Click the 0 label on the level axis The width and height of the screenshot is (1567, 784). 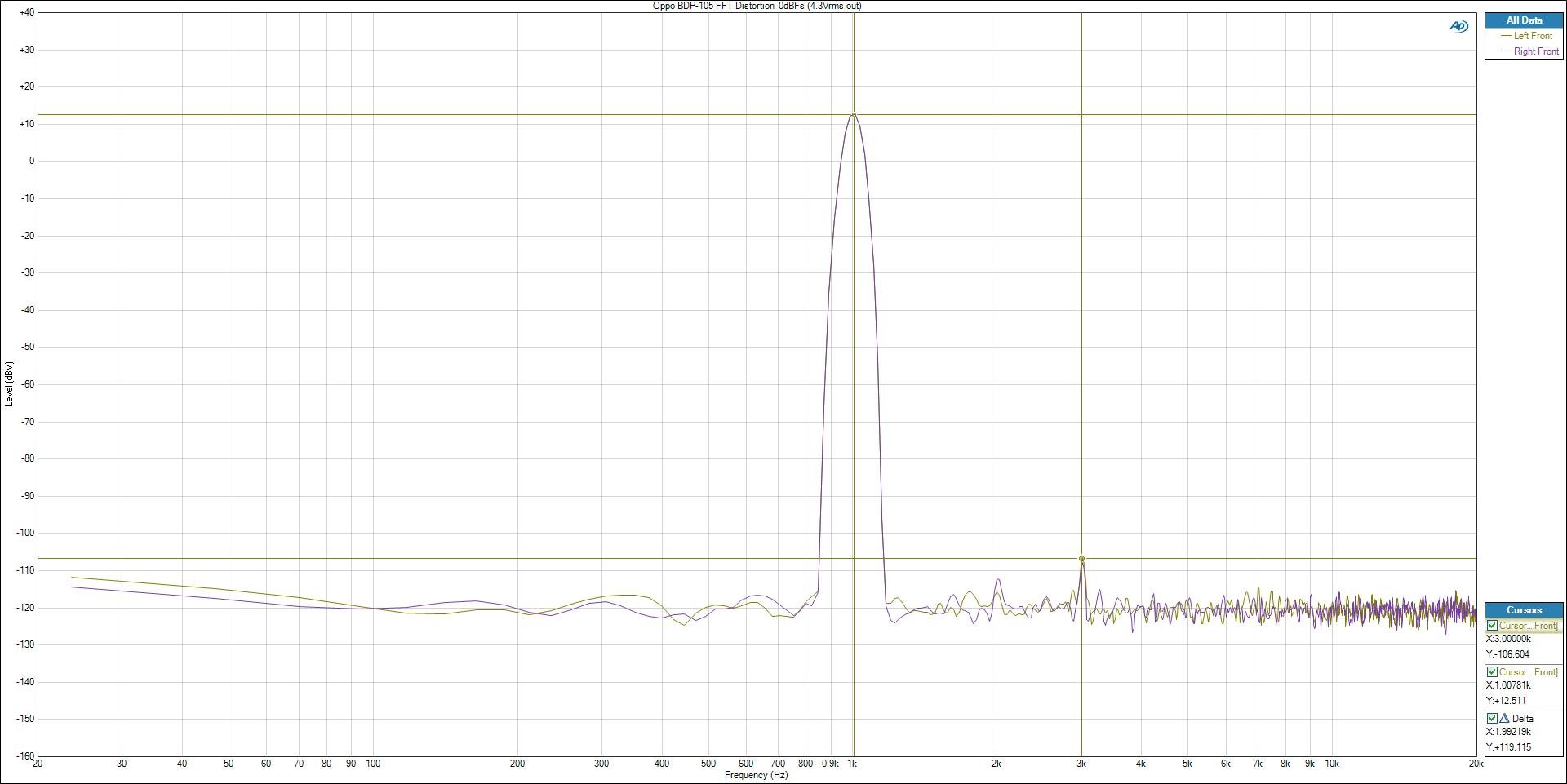point(32,161)
